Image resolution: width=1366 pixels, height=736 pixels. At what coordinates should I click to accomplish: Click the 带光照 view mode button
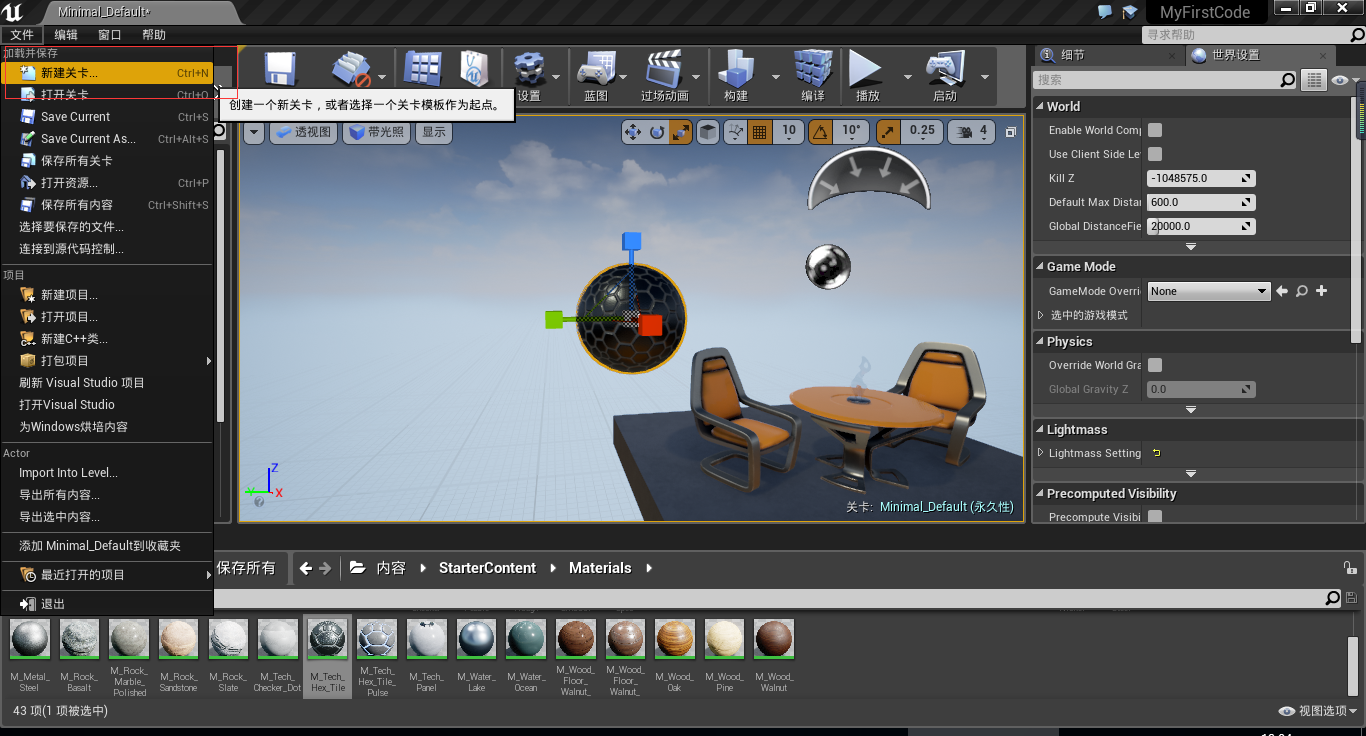[x=377, y=132]
